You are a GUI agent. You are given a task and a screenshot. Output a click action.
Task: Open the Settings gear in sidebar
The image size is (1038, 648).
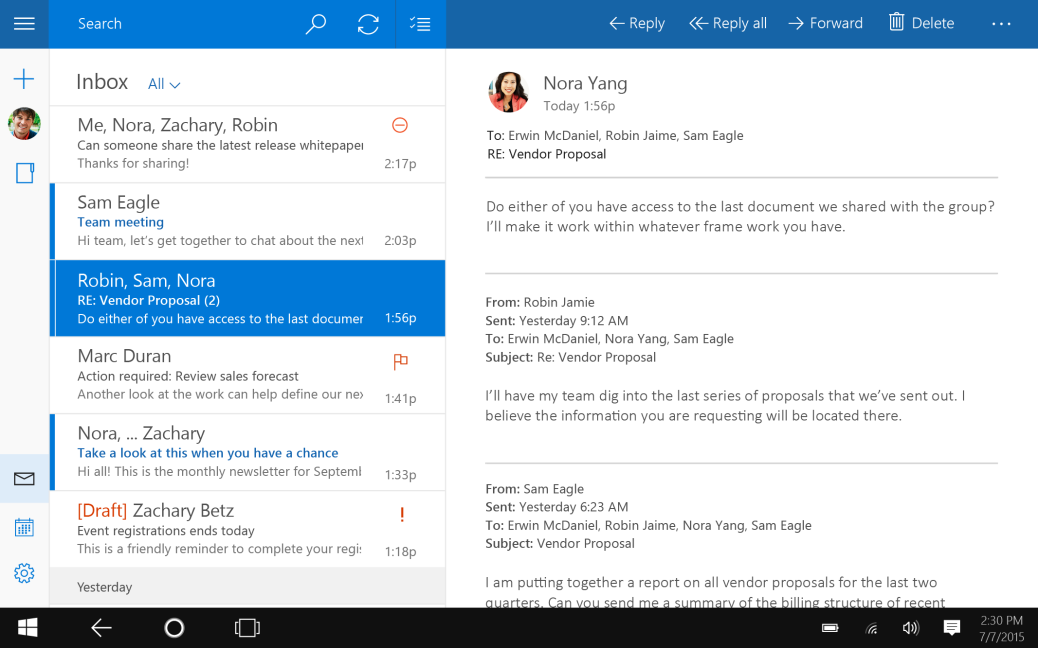tap(24, 573)
